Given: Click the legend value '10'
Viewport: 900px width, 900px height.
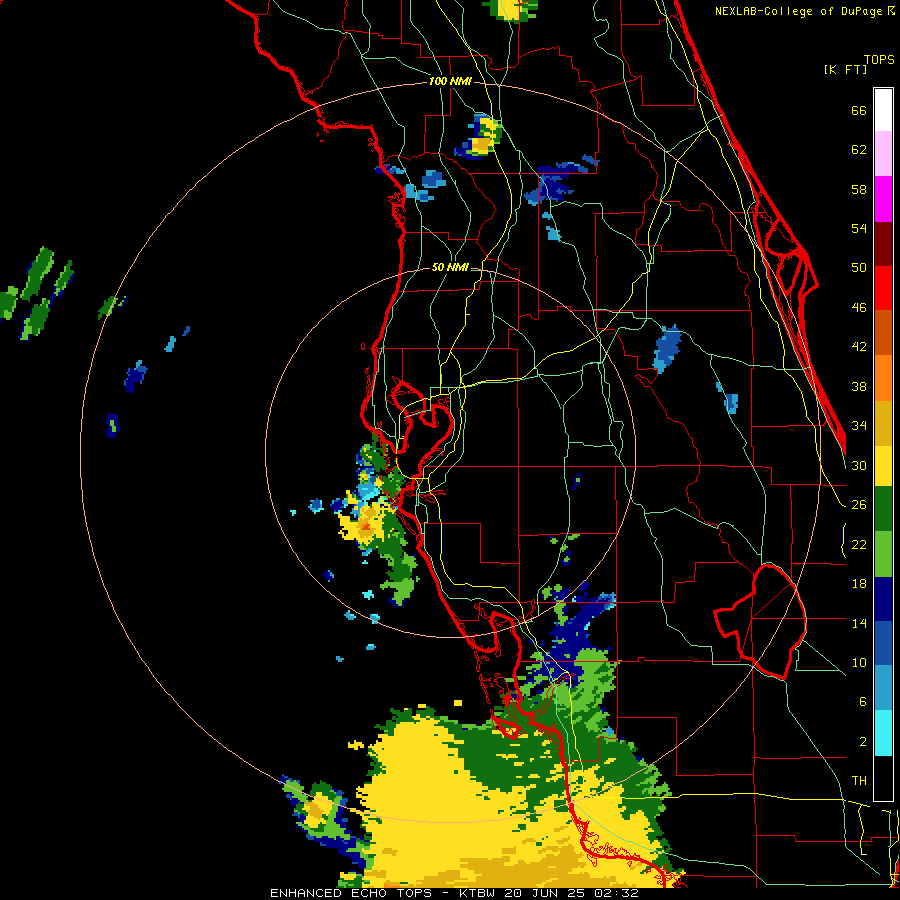Looking at the screenshot, I should click(859, 662).
